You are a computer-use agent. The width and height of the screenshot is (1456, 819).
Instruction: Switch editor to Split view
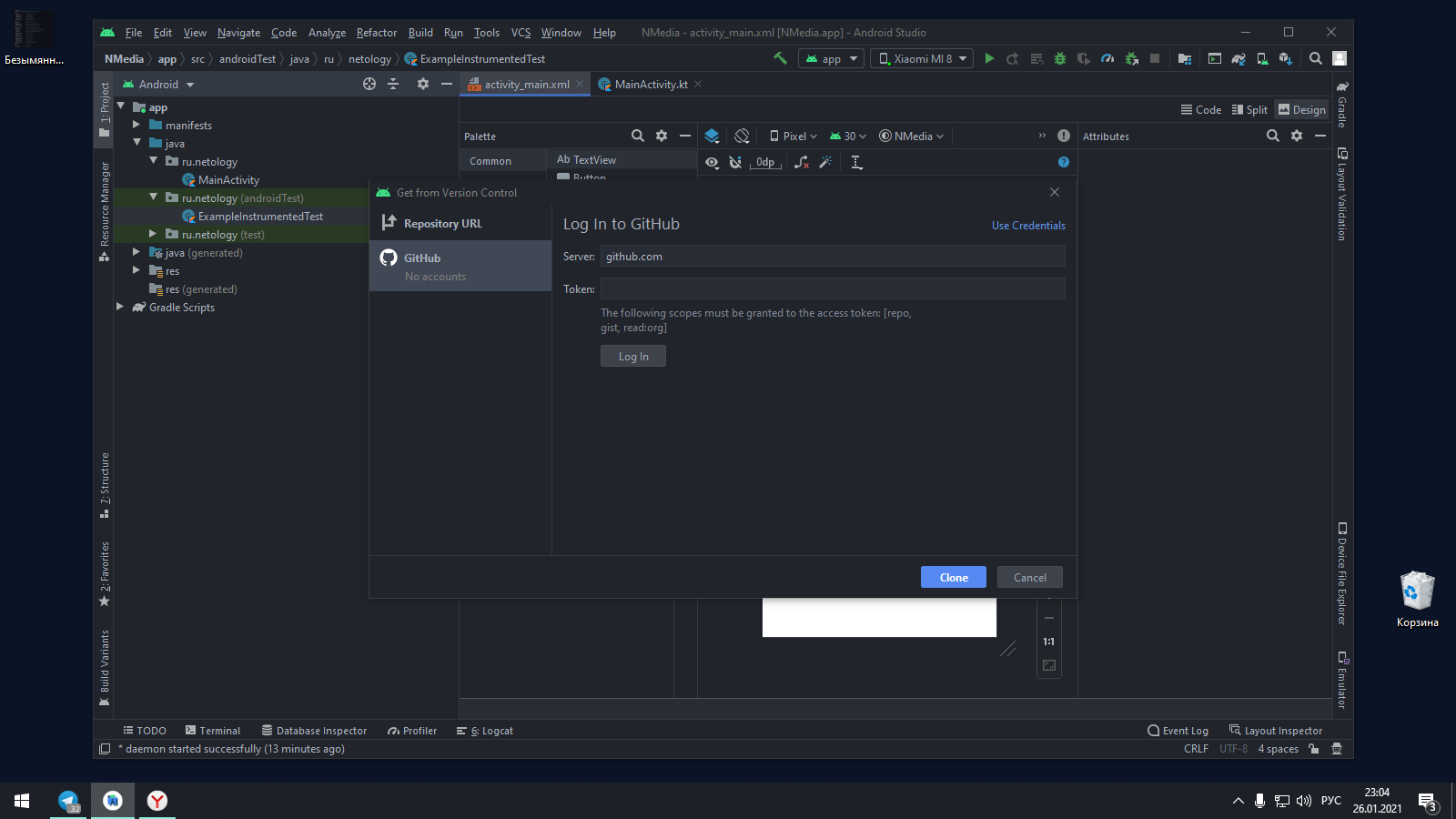point(1249,109)
